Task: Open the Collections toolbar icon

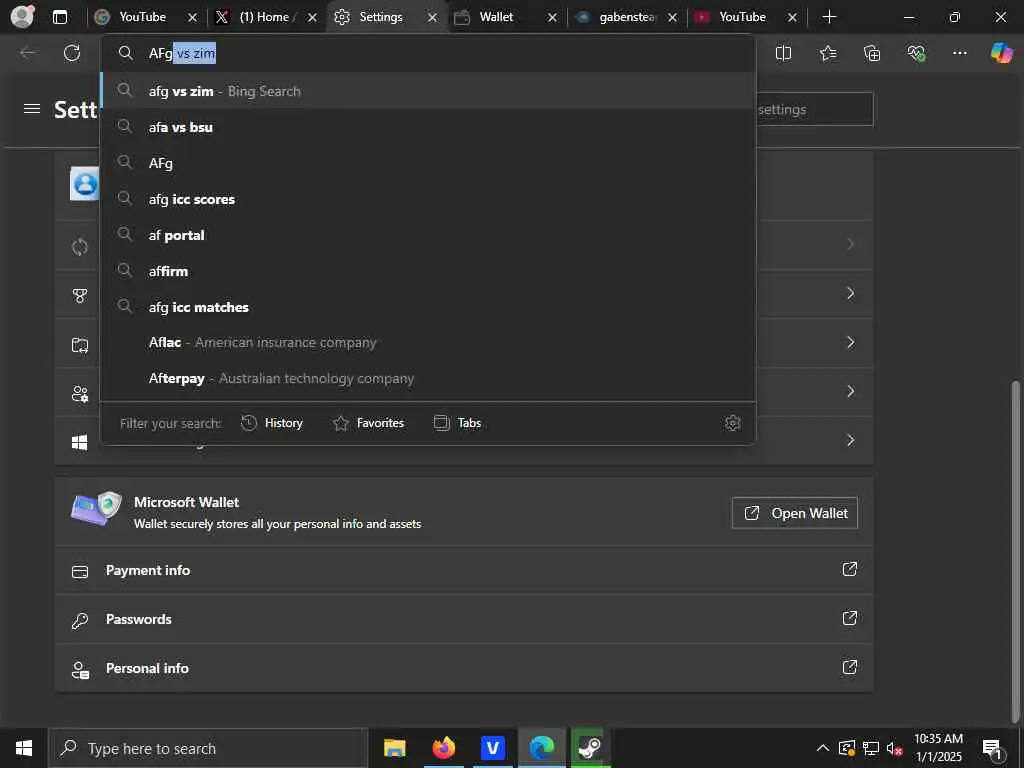Action: (872, 53)
